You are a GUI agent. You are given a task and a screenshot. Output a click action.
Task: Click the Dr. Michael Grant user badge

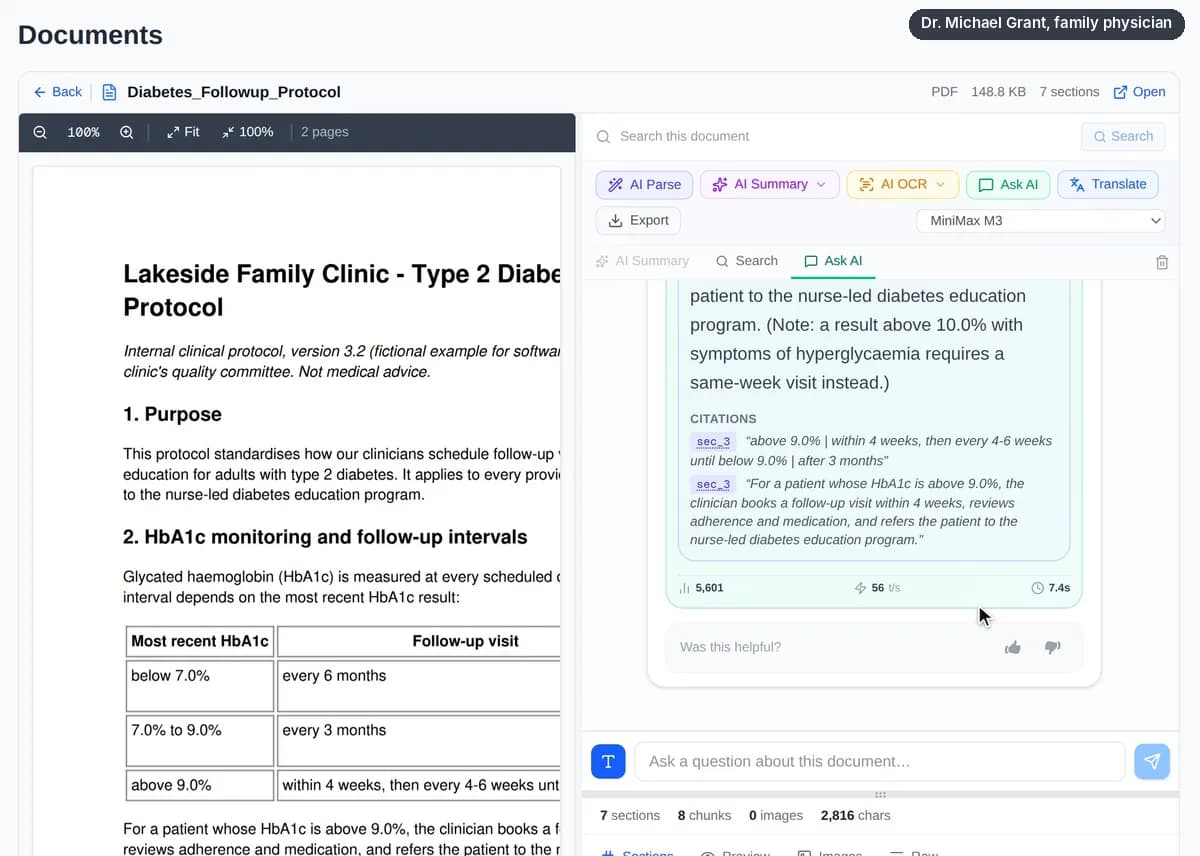click(x=1046, y=23)
